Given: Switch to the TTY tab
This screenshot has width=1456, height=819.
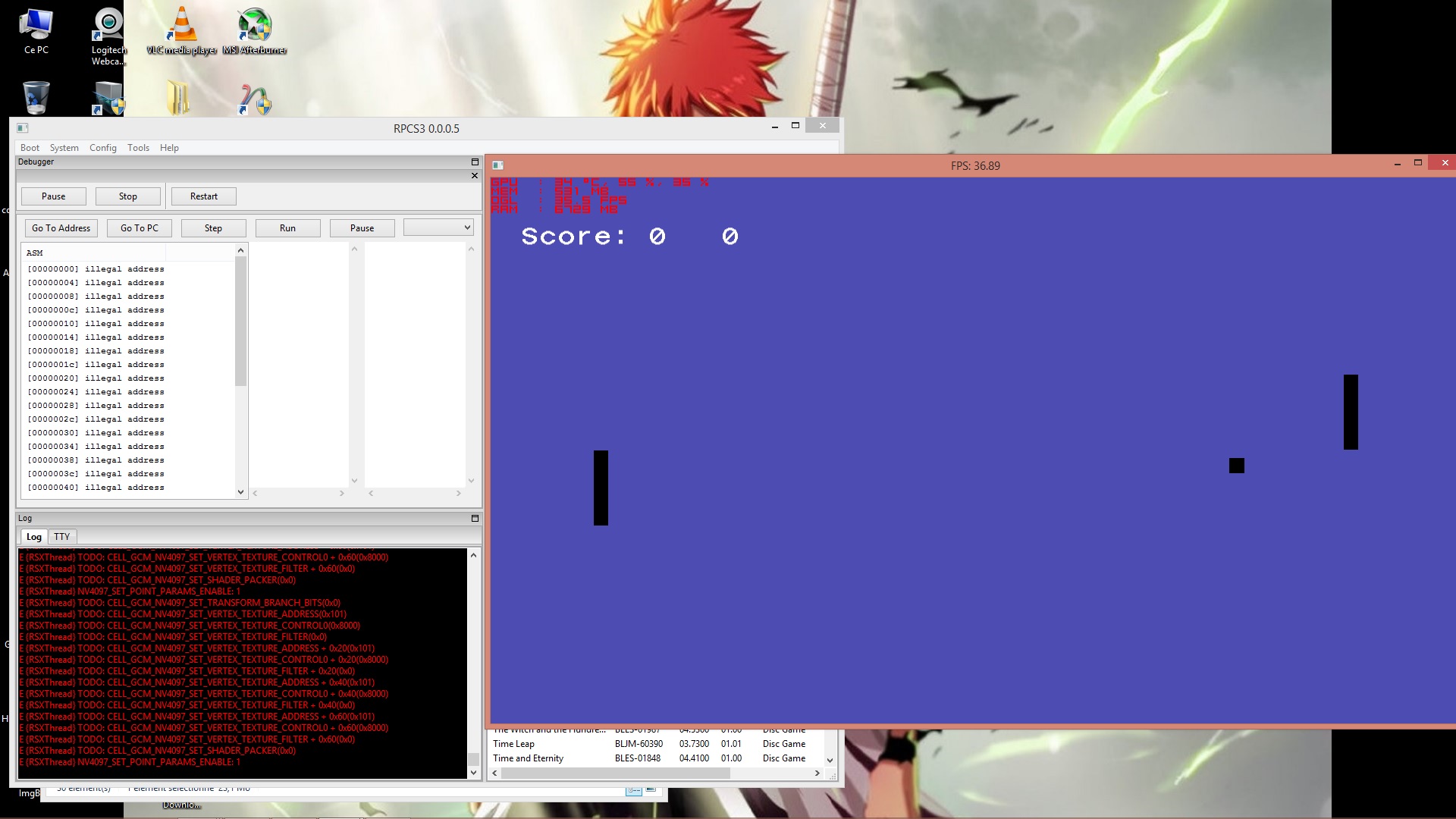Looking at the screenshot, I should pyautogui.click(x=61, y=537).
